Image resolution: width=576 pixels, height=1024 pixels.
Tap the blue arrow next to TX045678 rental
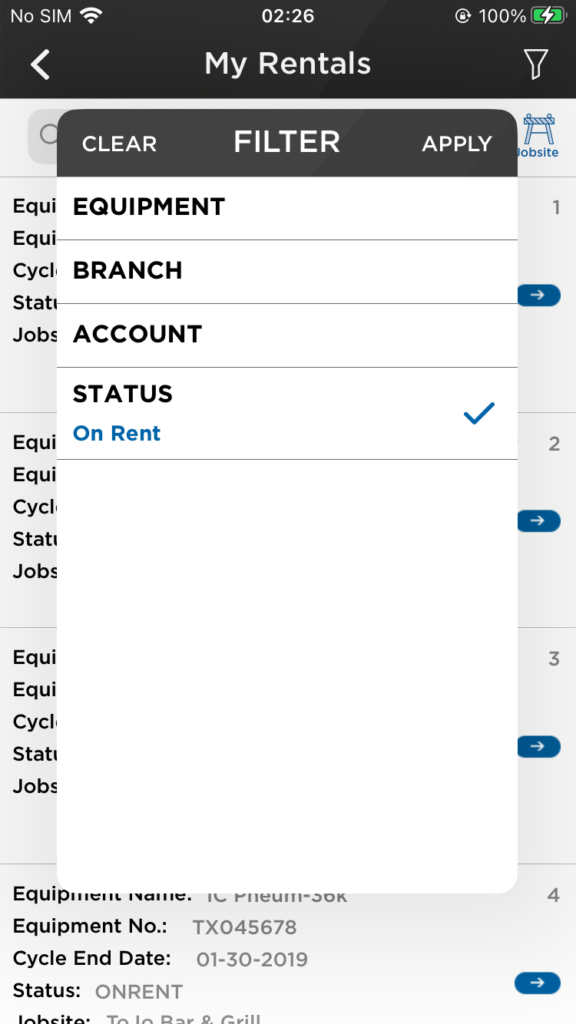tap(538, 983)
